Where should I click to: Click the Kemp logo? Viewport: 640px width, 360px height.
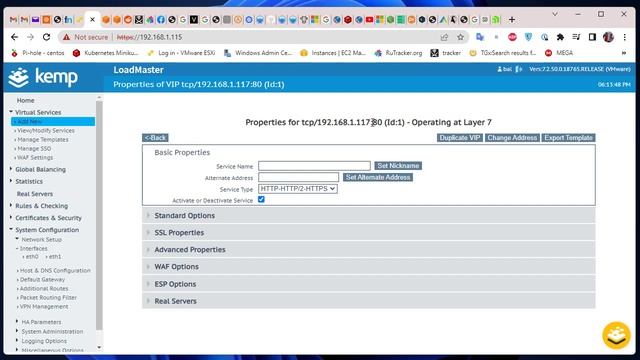click(43, 77)
